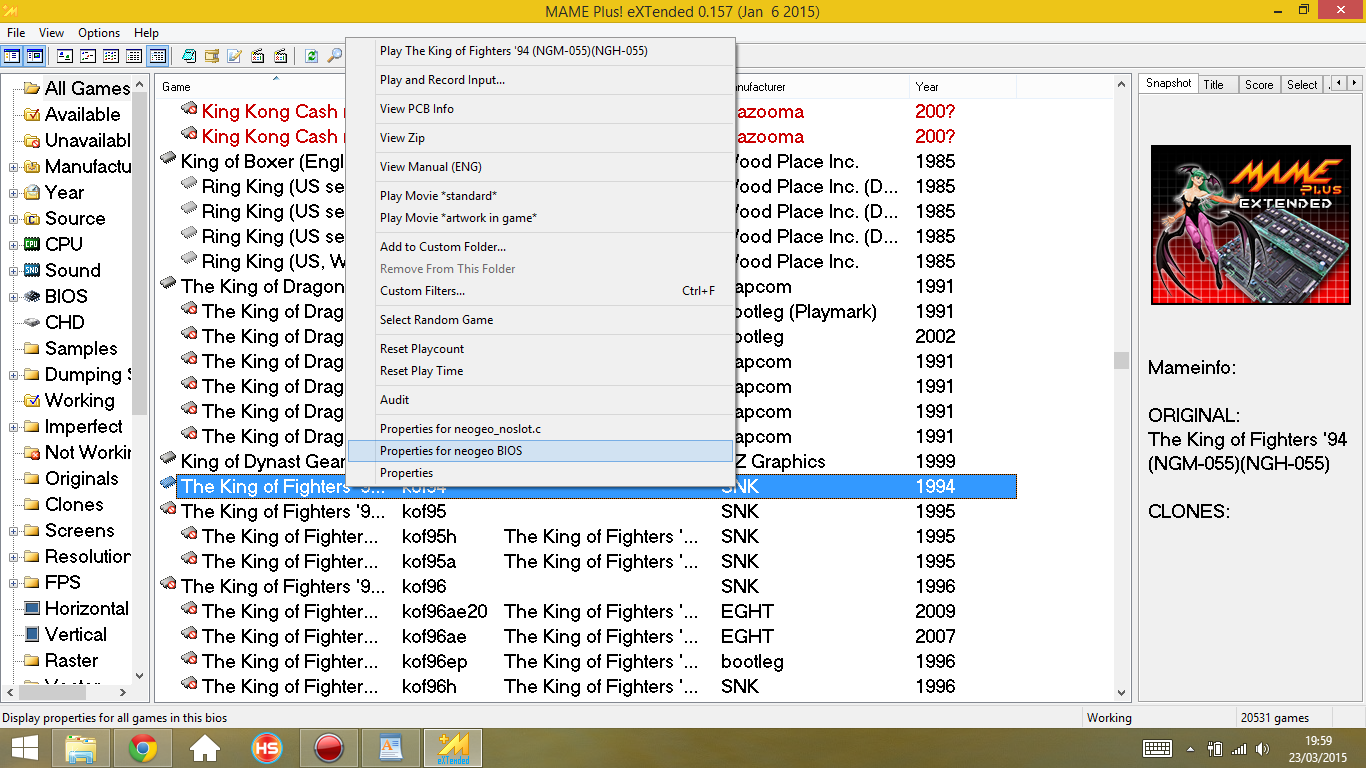Open PCB info notepad toolbar icon
Image resolution: width=1366 pixels, height=768 pixels.
189,56
